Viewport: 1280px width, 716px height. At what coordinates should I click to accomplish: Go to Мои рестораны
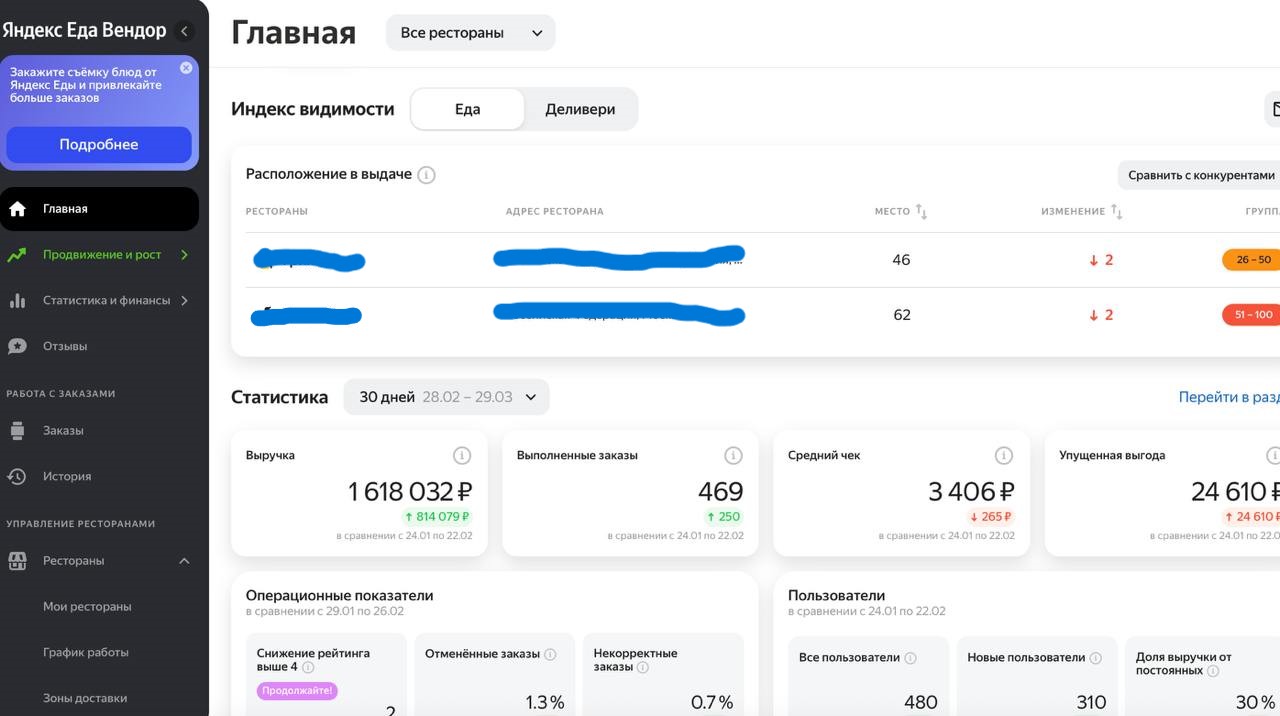tap(87, 607)
